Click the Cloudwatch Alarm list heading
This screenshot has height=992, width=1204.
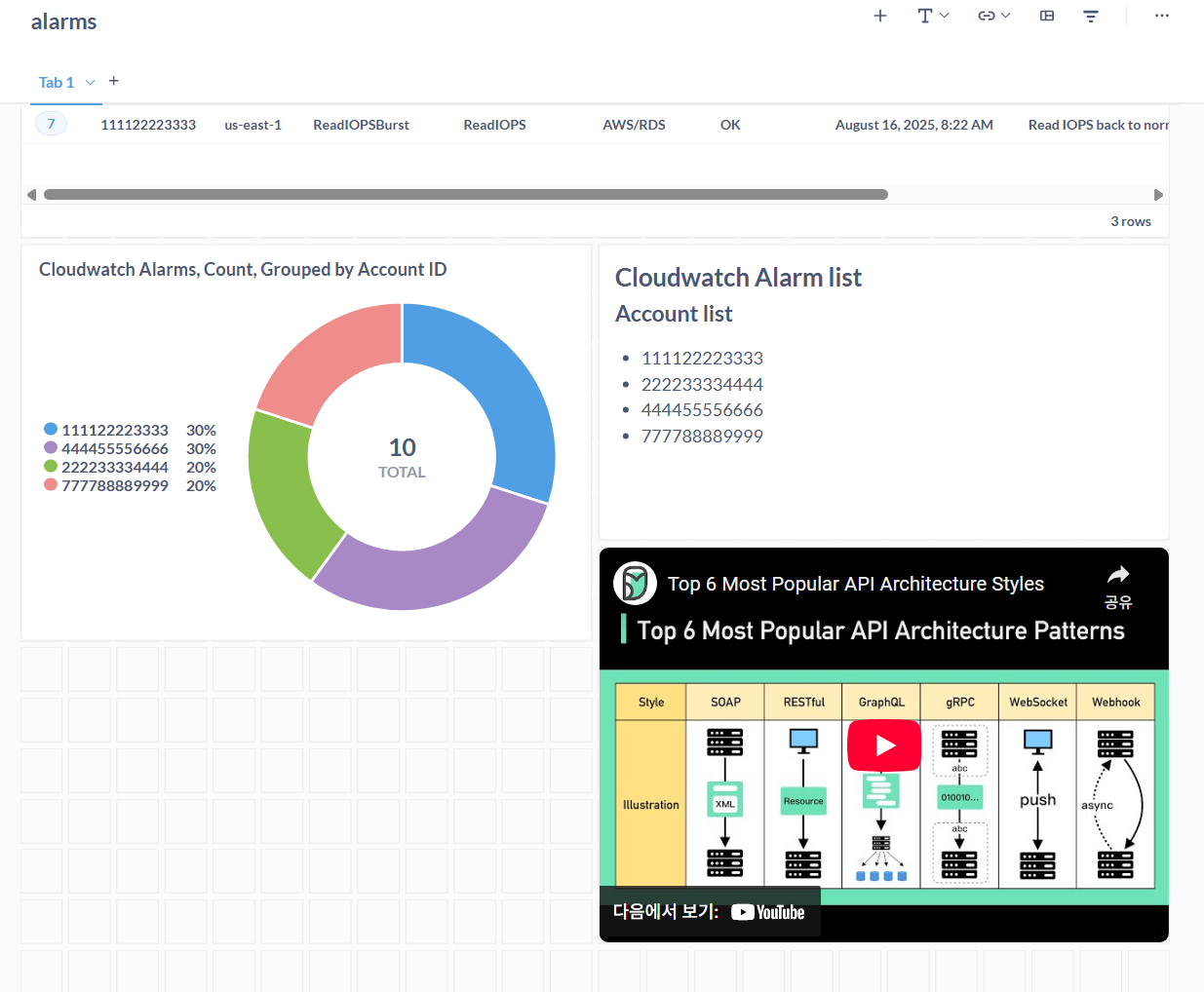point(738,278)
